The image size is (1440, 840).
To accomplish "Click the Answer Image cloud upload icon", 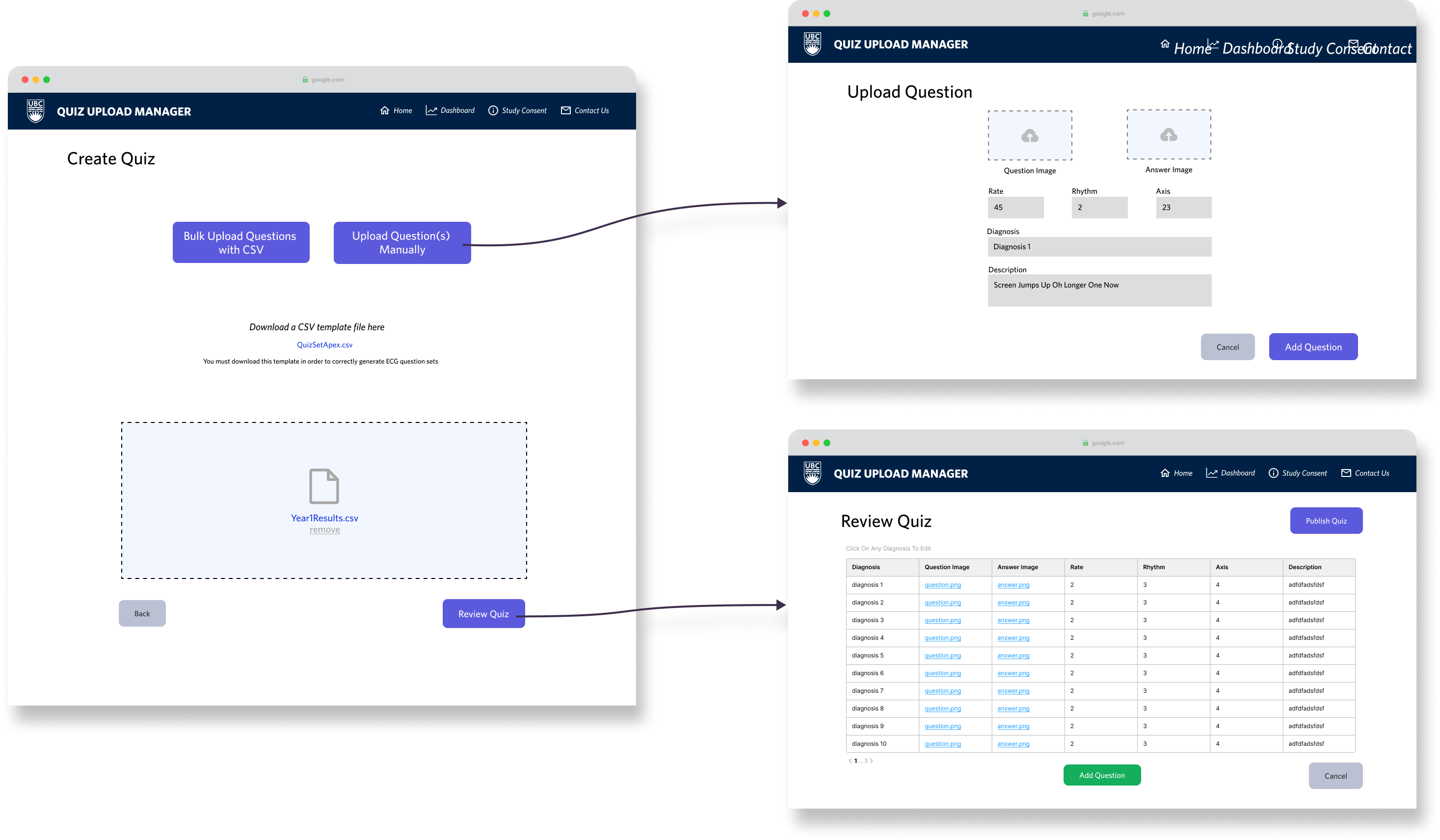I will click(1169, 135).
